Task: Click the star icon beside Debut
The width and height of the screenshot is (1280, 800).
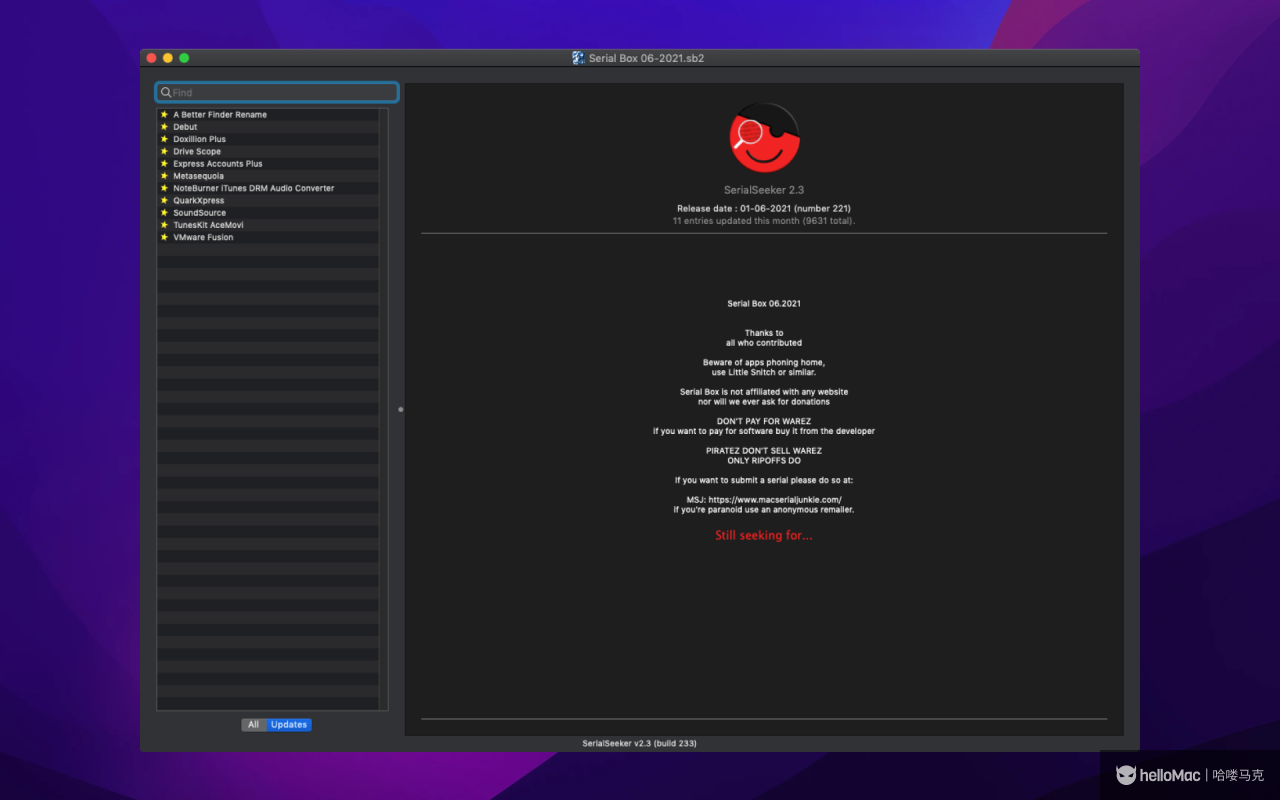Action: click(164, 127)
